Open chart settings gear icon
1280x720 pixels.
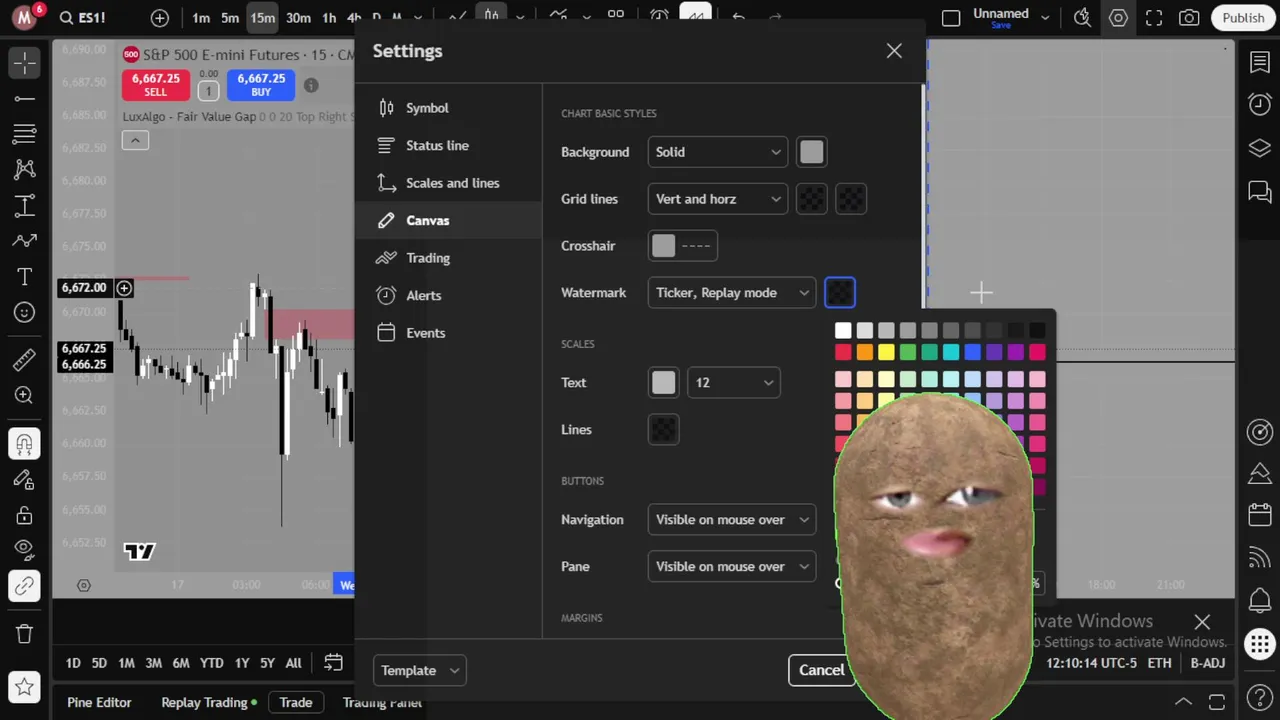tap(1118, 18)
